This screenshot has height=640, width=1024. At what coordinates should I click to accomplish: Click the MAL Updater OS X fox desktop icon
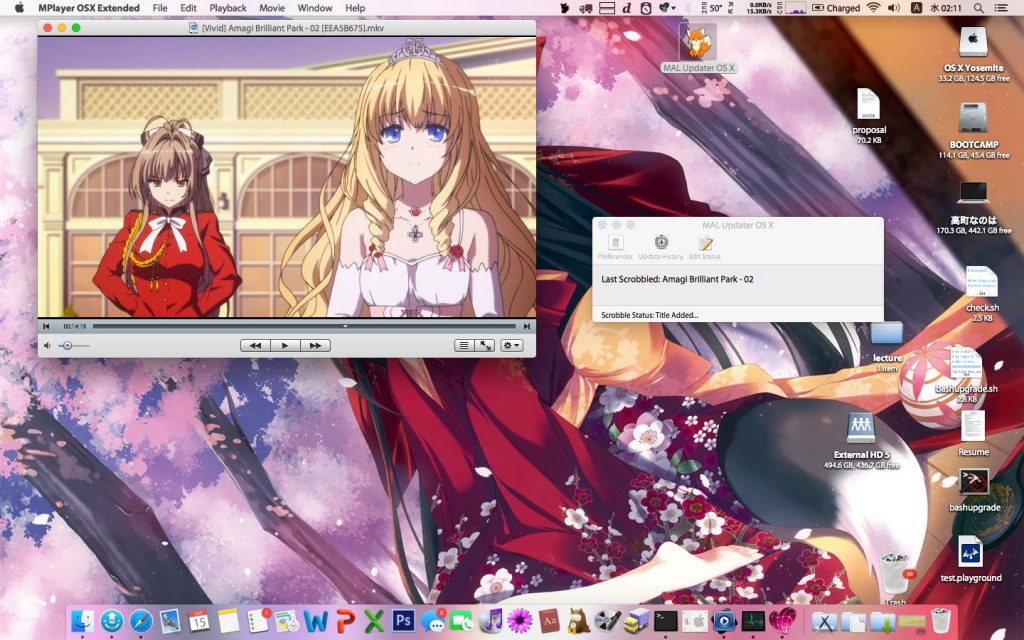(x=698, y=42)
